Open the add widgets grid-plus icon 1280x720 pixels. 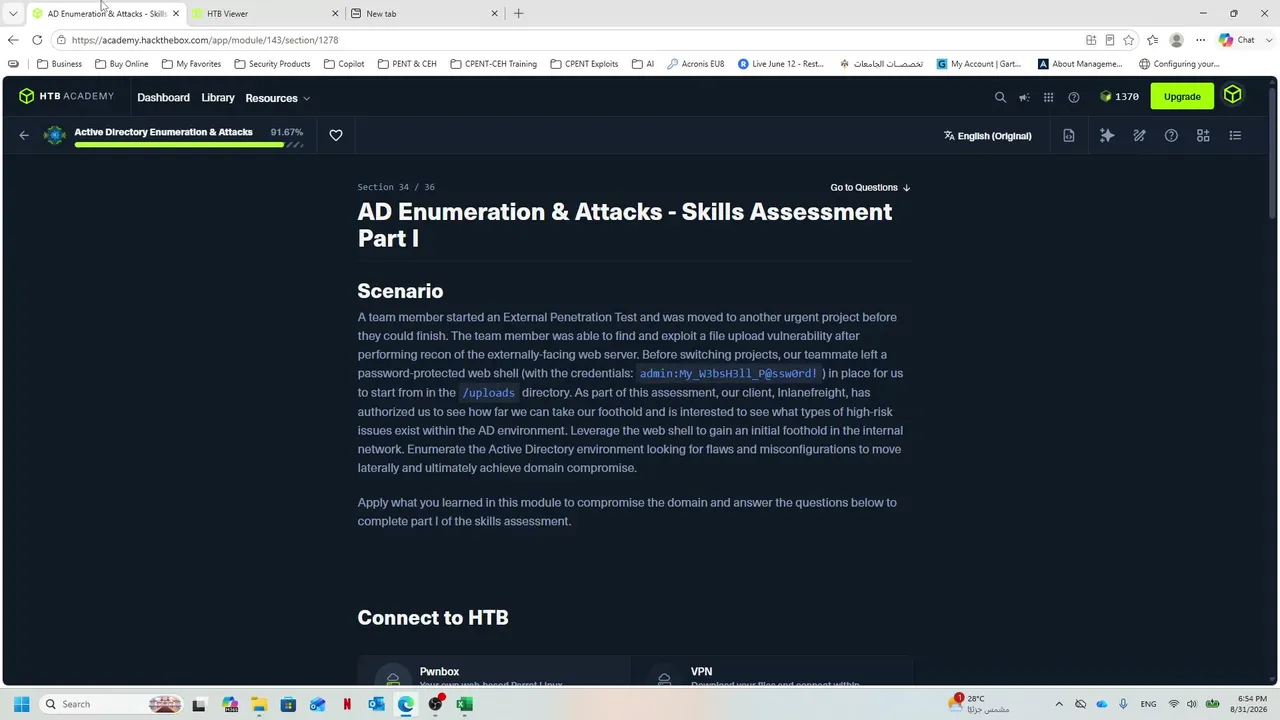(x=1203, y=136)
